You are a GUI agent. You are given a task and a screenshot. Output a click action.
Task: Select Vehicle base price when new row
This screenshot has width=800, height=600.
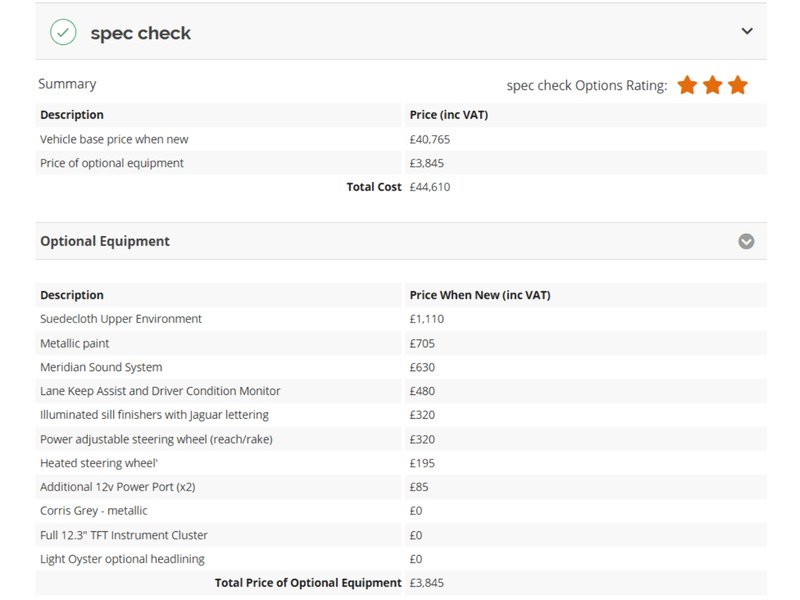(x=401, y=139)
